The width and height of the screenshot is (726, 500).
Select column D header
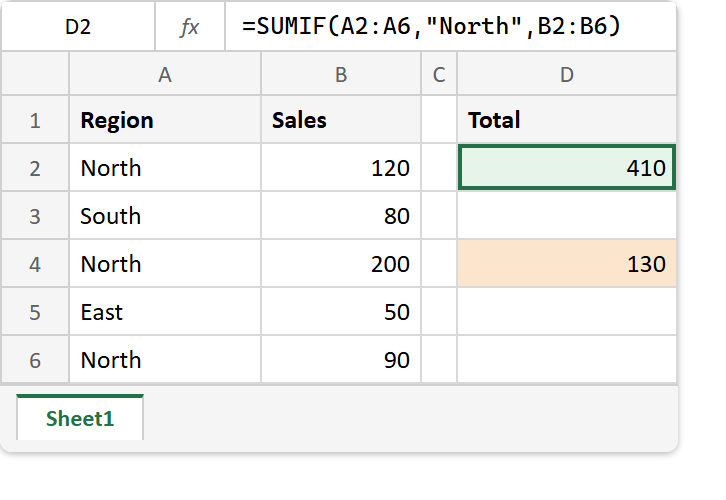click(567, 74)
